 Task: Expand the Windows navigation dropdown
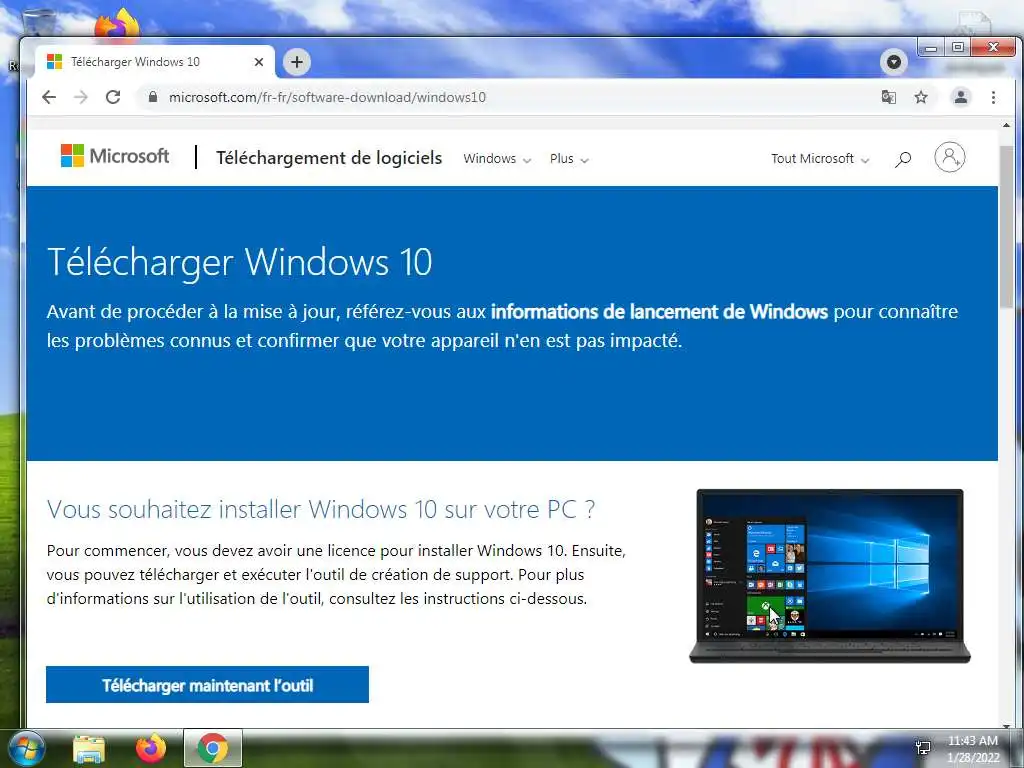[497, 159]
